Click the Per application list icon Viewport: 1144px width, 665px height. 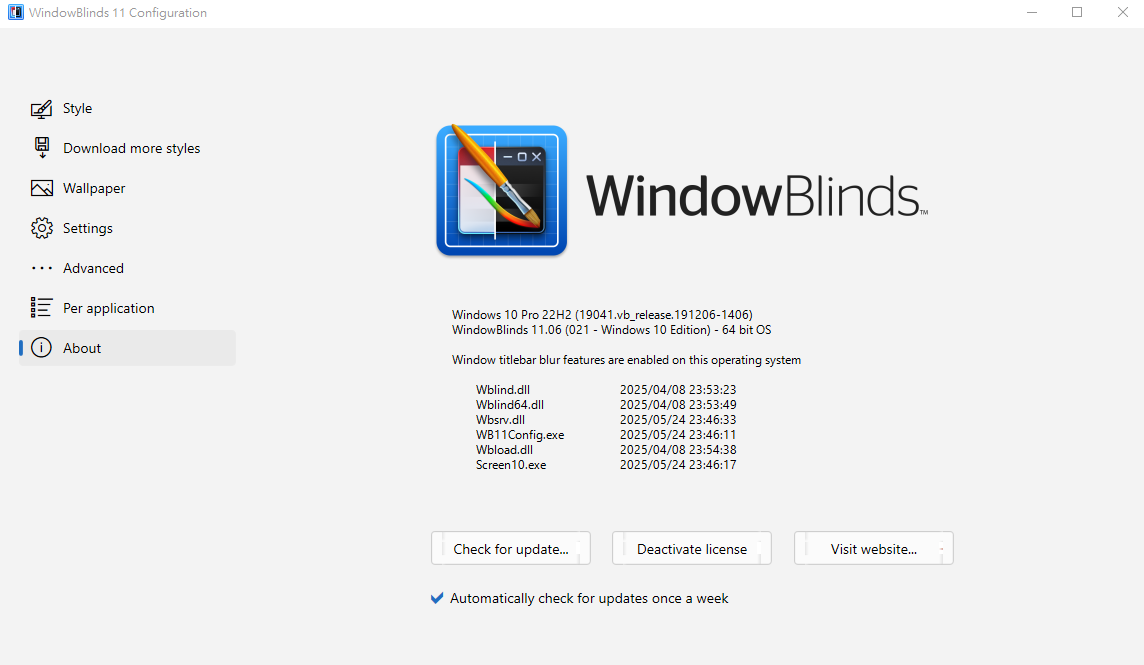point(42,308)
